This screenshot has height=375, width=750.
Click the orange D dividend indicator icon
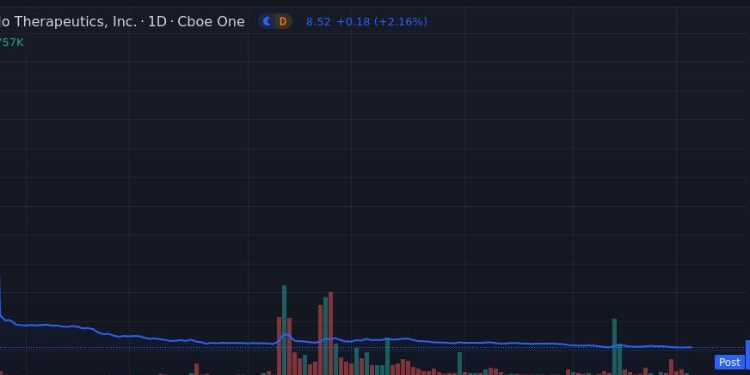[x=283, y=22]
